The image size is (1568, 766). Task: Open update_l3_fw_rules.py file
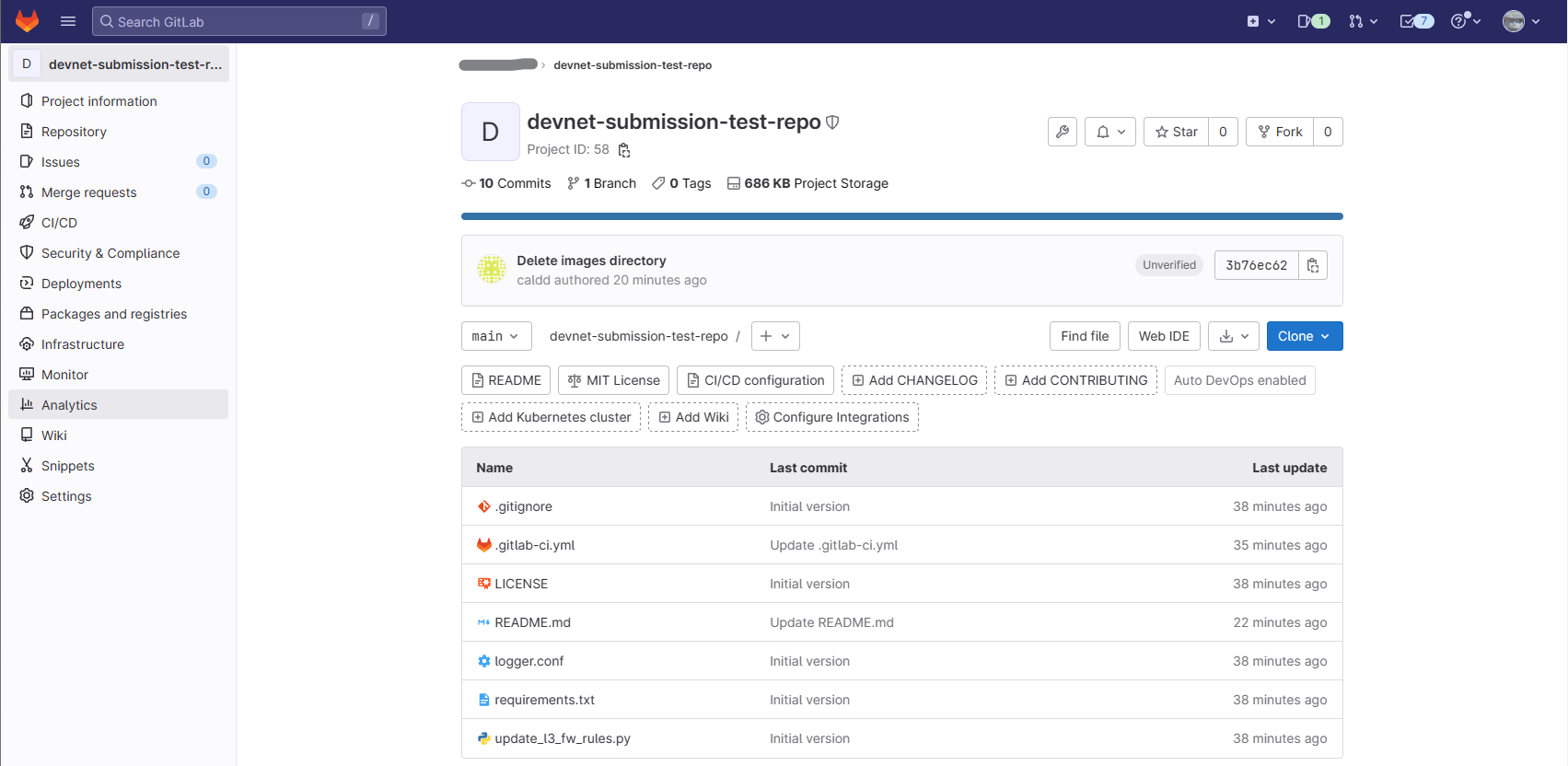(563, 738)
